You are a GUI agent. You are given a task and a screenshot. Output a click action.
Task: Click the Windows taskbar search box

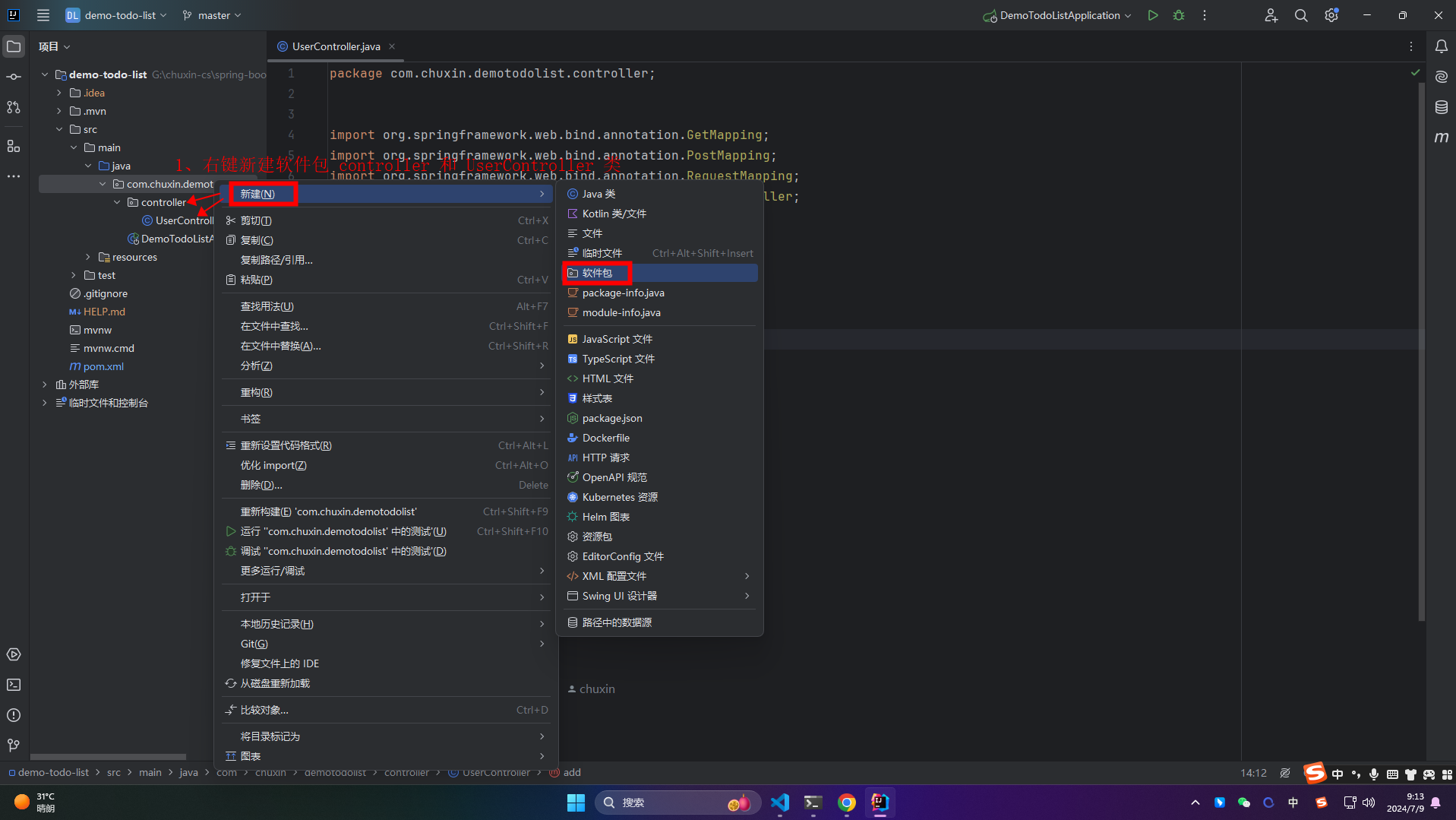(x=676, y=803)
